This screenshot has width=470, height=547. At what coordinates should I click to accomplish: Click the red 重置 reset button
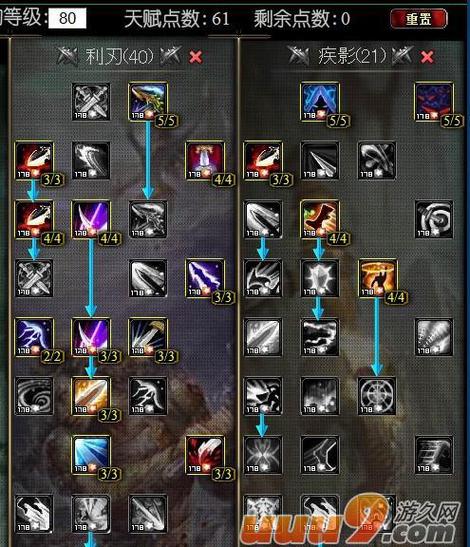(418, 19)
